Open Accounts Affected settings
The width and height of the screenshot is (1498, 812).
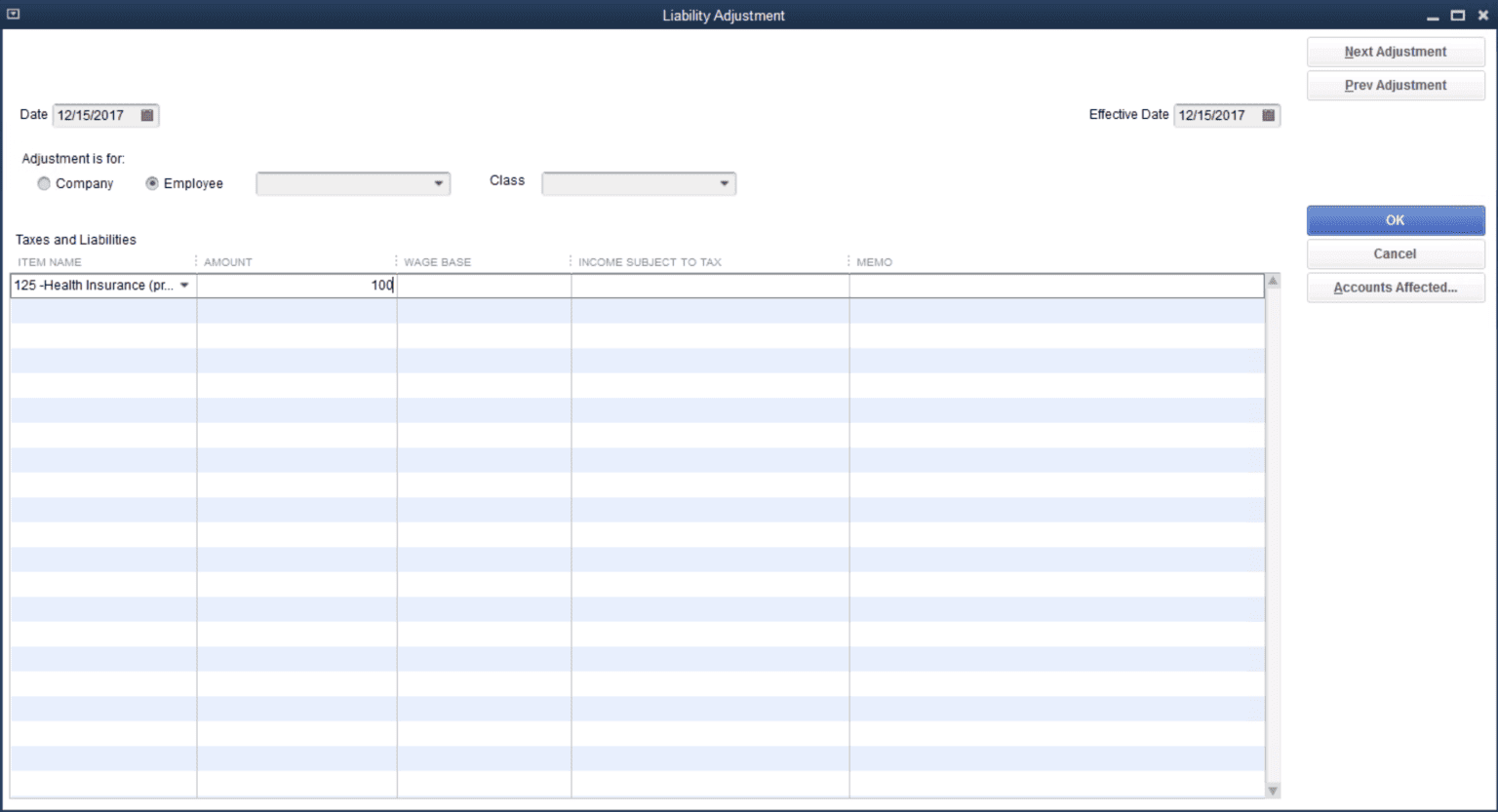1395,287
